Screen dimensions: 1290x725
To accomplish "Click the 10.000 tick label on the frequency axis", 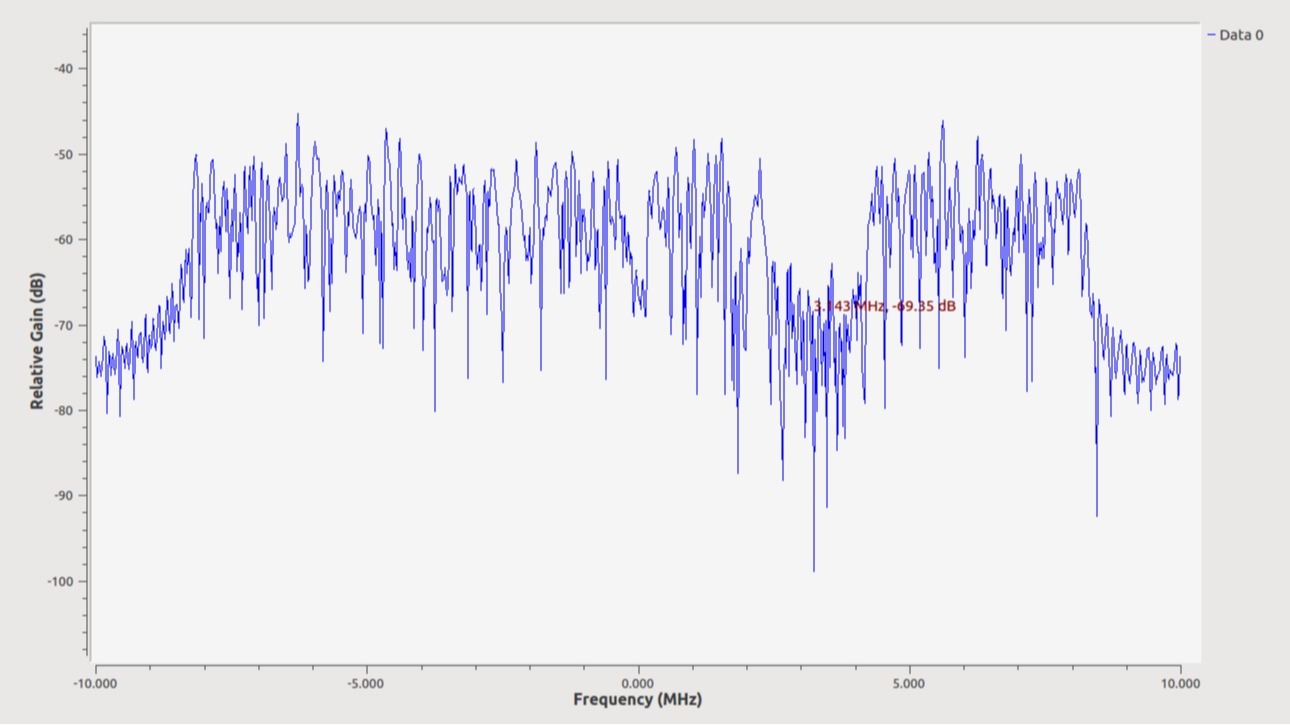I will pos(1180,684).
